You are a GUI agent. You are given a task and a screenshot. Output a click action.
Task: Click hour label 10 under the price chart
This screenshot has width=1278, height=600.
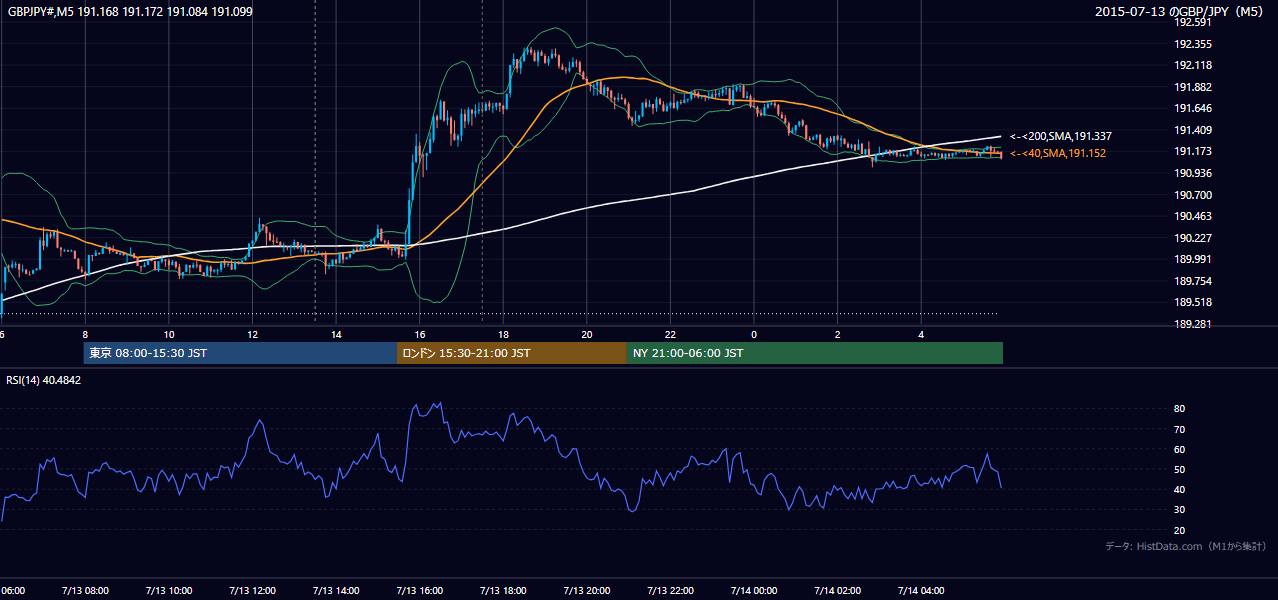(x=169, y=334)
